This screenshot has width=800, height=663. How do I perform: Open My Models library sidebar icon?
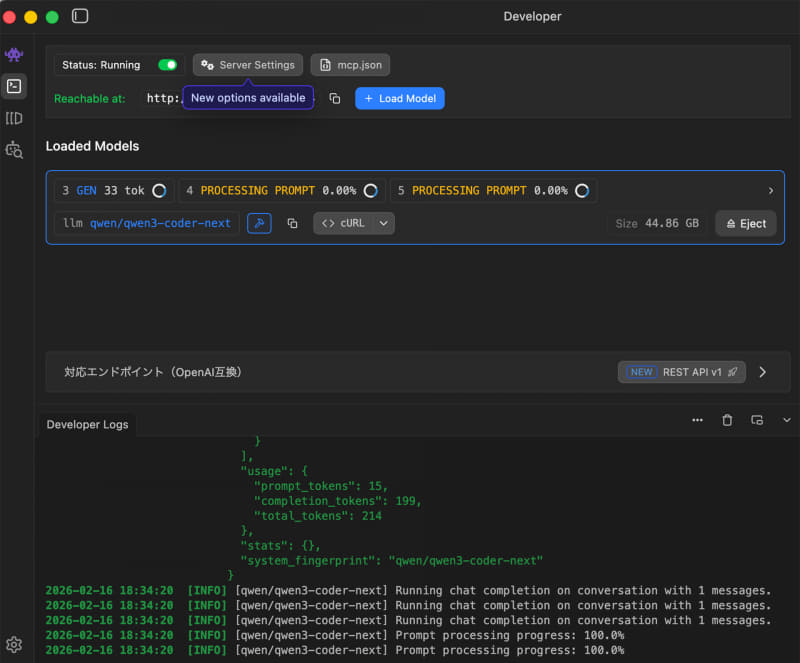pyautogui.click(x=14, y=118)
